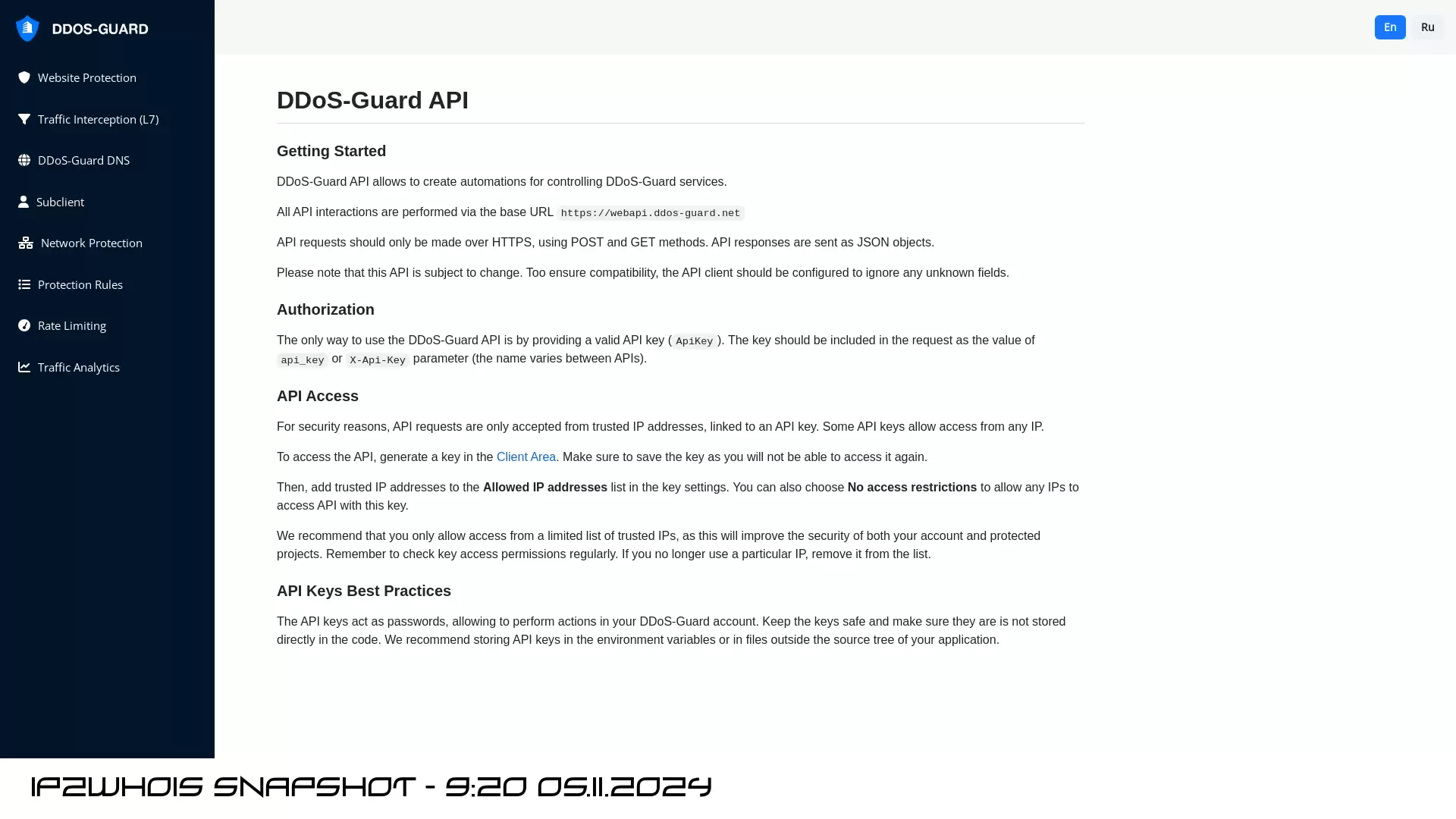
Task: Select the base URL text field
Action: 650,212
